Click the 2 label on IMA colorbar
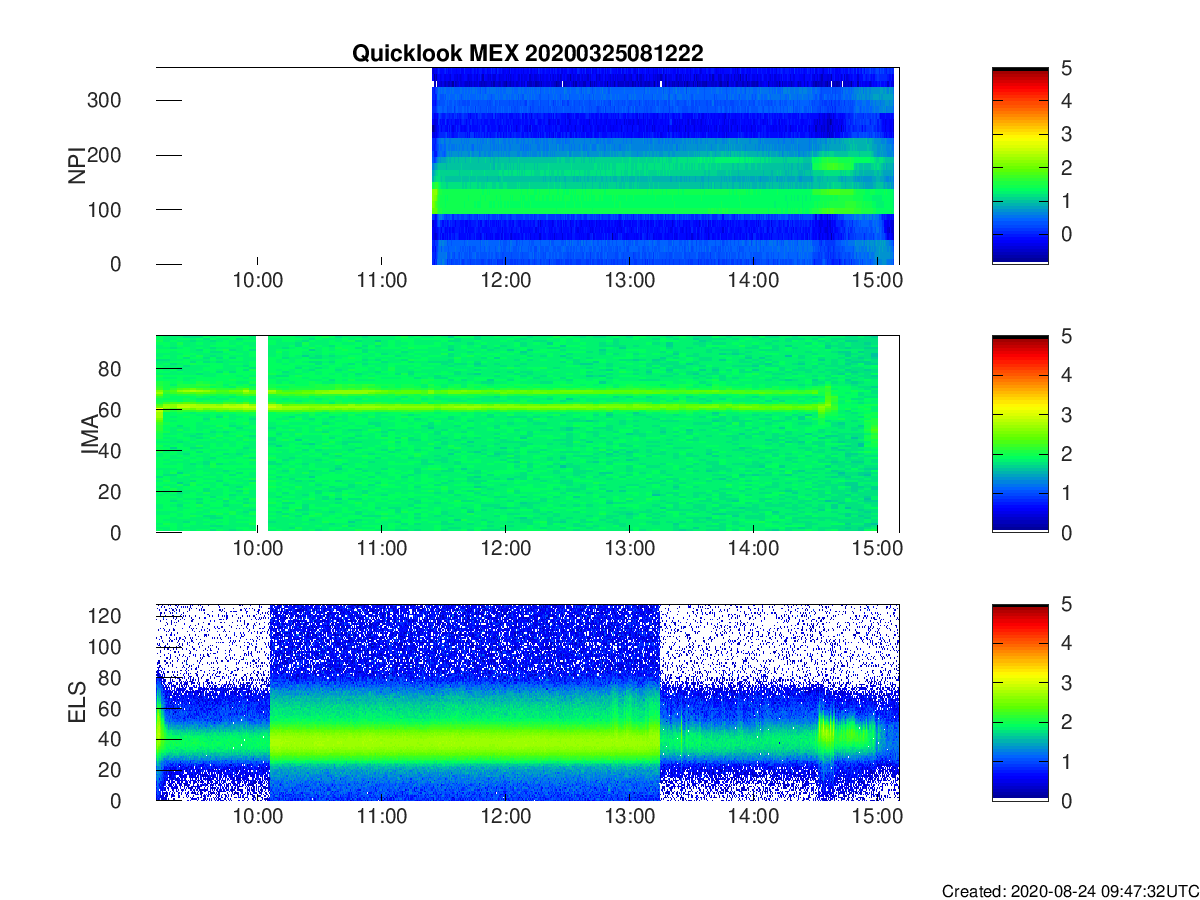Image resolution: width=1200 pixels, height=900 pixels. (x=1067, y=454)
